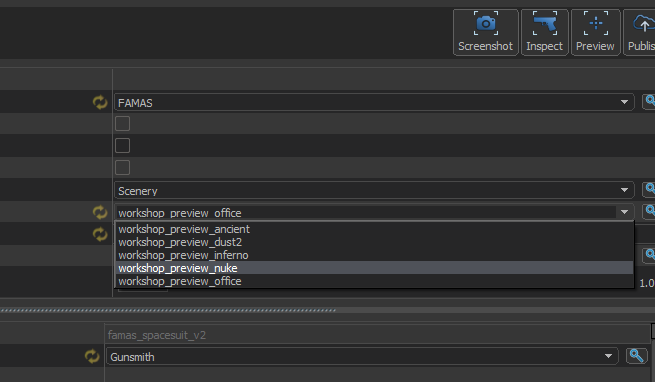Open the Gunsmith finish style dropdown
Image resolution: width=655 pixels, height=382 pixels.
[x=362, y=357]
